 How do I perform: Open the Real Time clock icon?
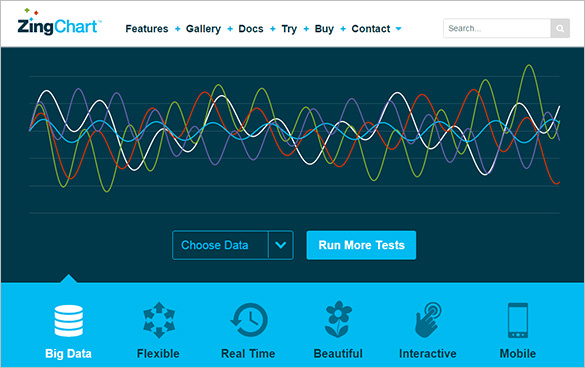(x=249, y=320)
